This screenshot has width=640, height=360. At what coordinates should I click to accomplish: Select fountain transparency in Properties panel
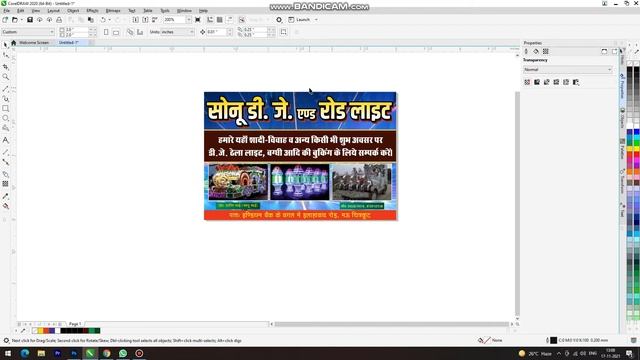(x=547, y=82)
